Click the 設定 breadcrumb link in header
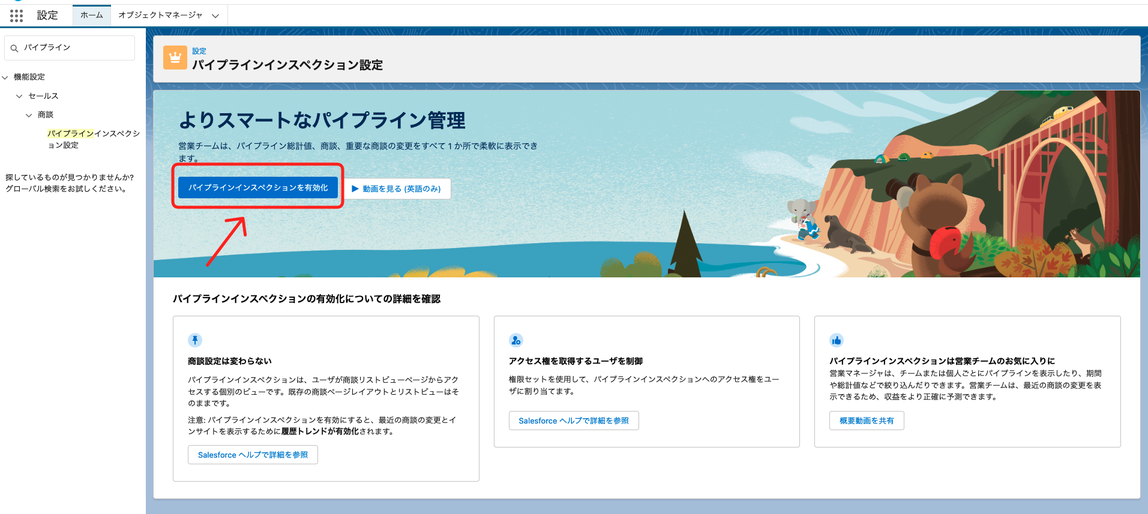 point(199,51)
